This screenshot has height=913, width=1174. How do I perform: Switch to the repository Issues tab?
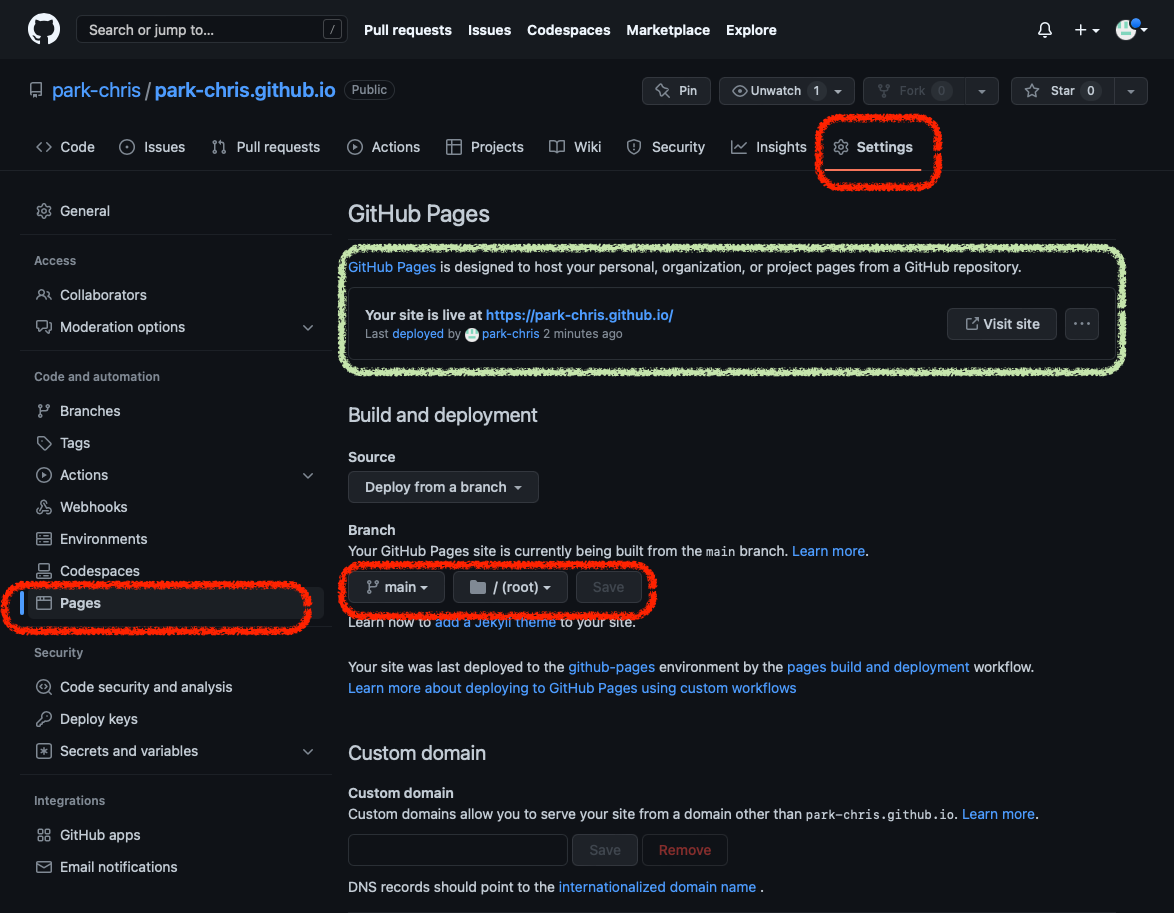click(x=152, y=147)
